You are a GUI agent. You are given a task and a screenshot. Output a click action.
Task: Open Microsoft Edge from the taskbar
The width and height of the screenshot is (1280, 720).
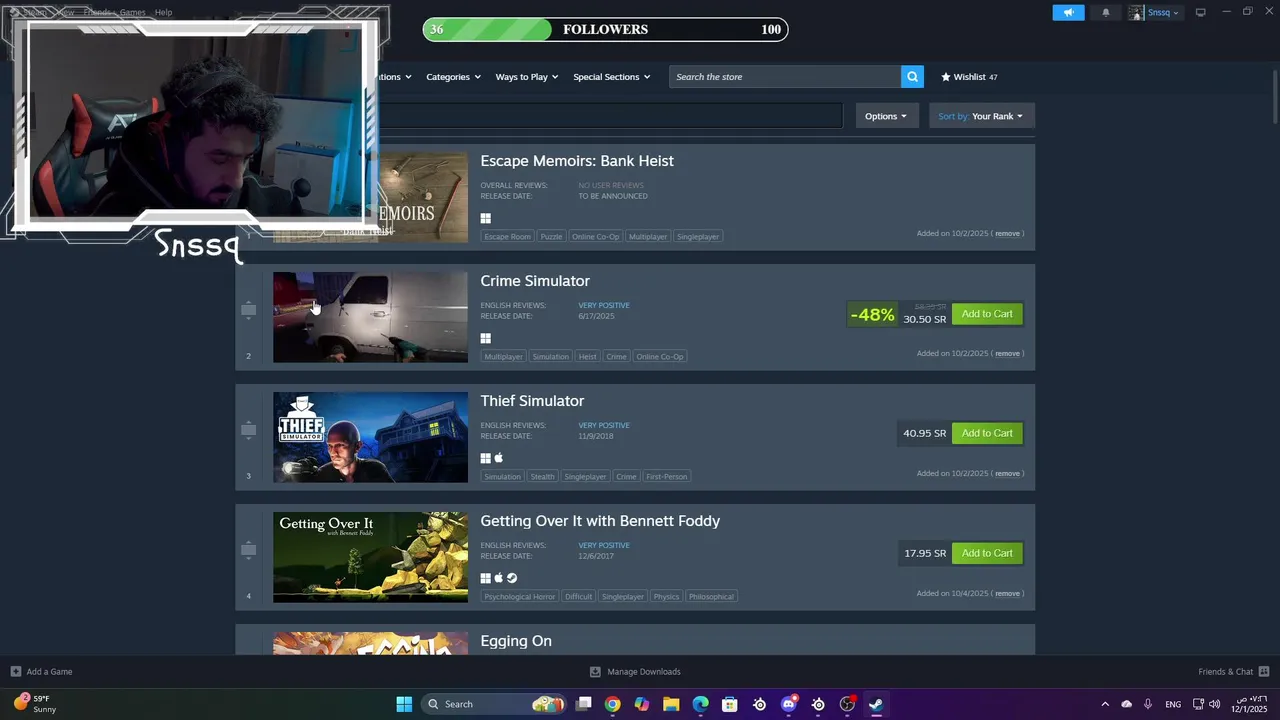click(x=701, y=704)
